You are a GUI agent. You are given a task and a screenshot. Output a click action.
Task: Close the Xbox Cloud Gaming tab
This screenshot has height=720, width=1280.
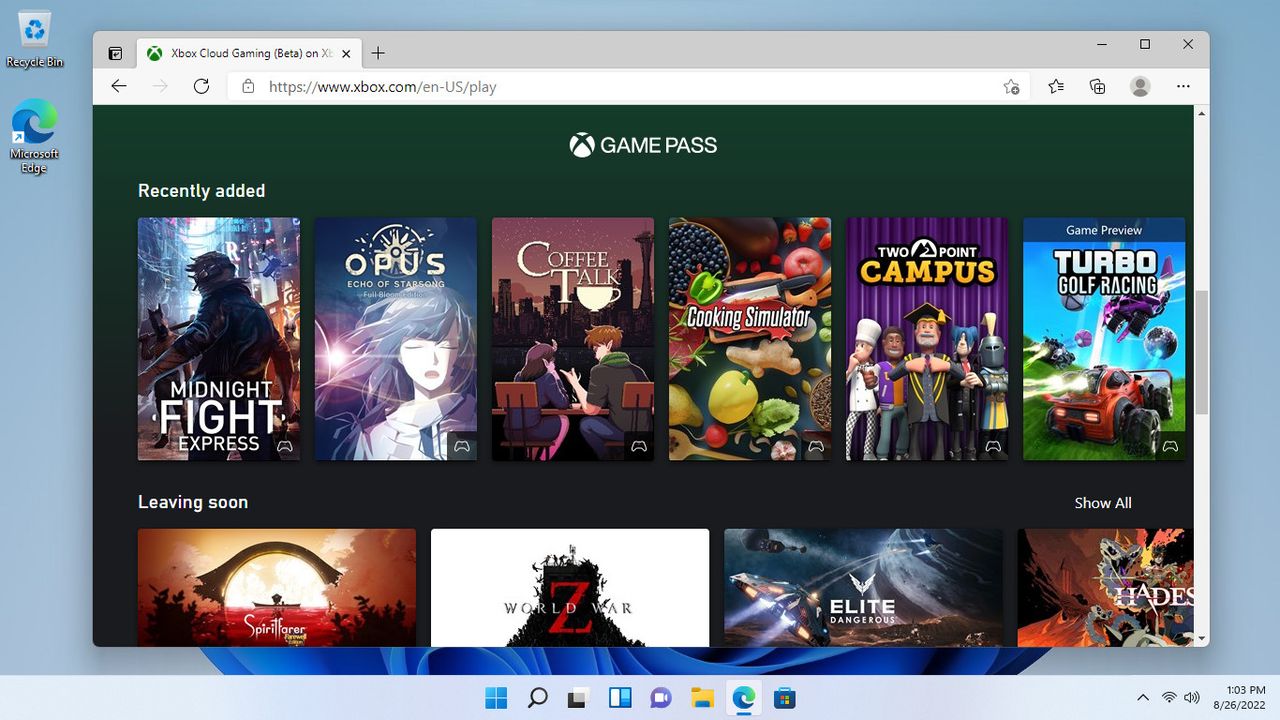pos(346,54)
